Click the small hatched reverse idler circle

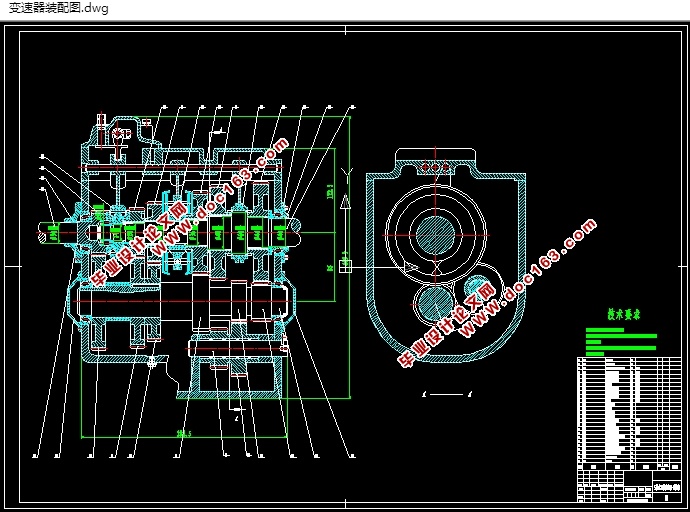(476, 286)
